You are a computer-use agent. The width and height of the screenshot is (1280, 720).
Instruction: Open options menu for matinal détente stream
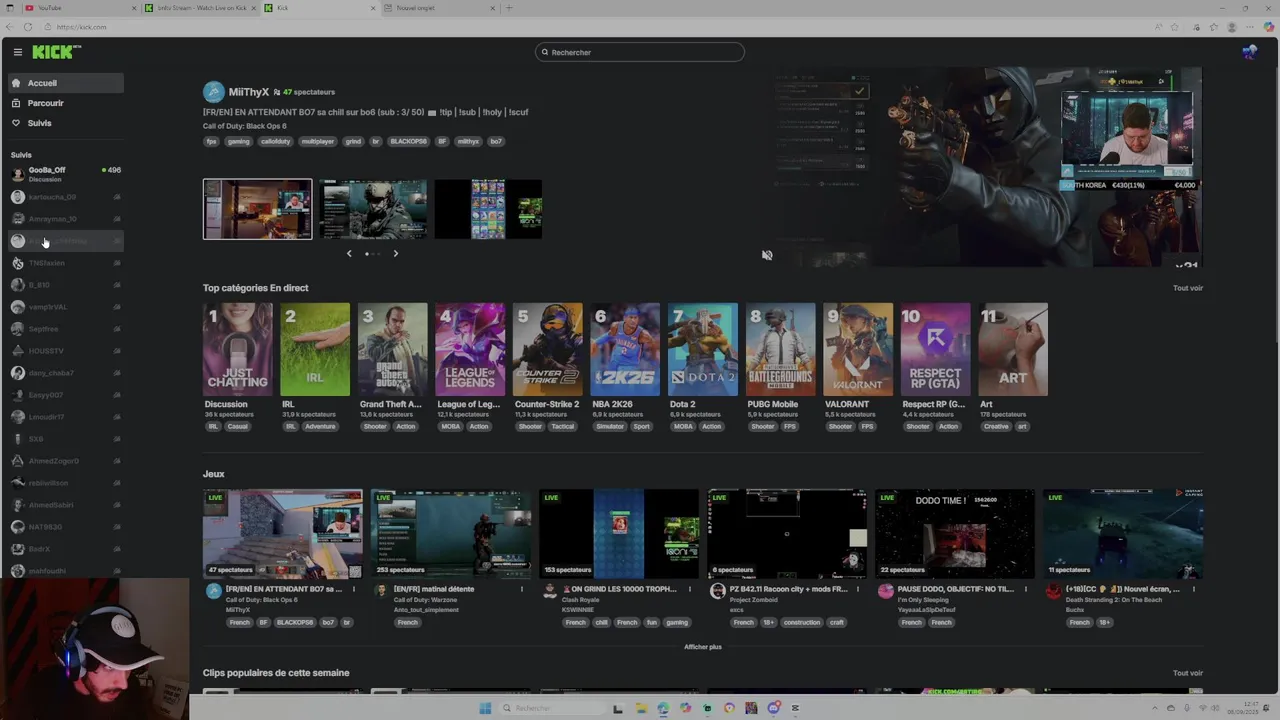click(x=522, y=589)
